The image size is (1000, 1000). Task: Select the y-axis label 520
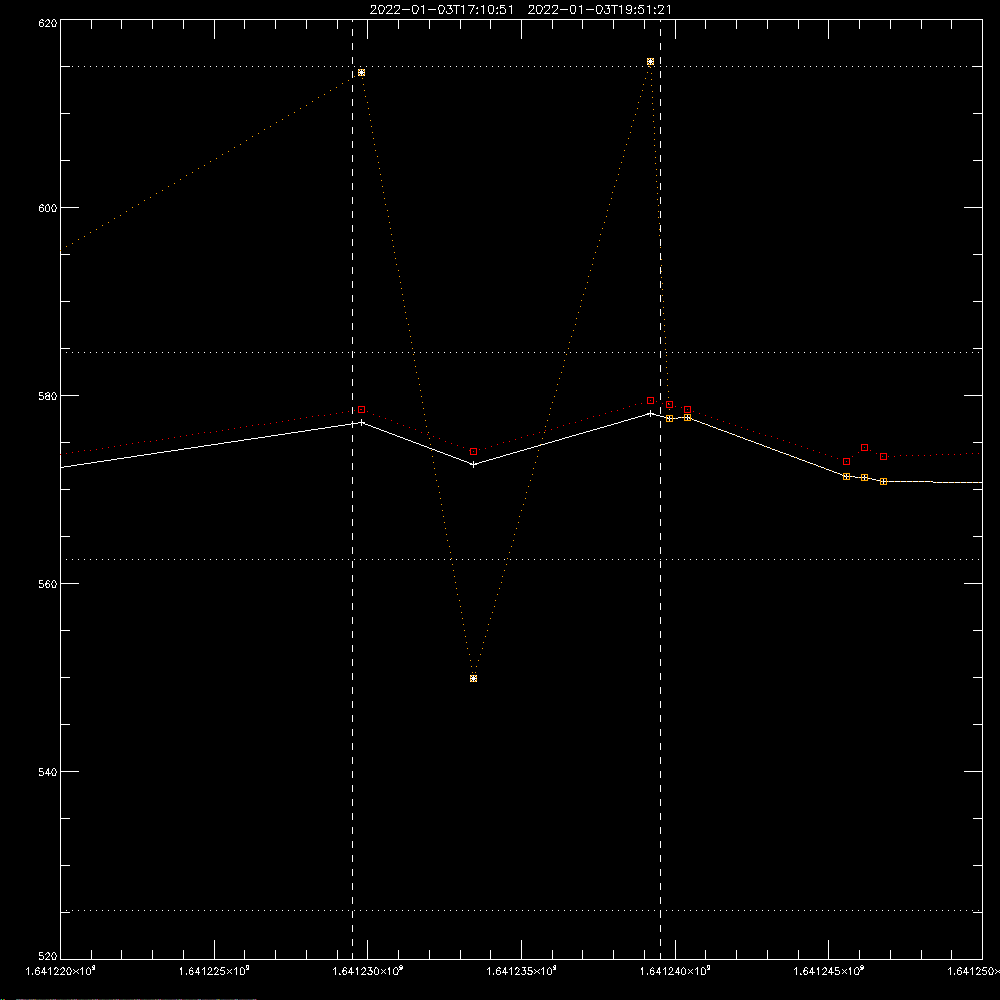(x=48, y=956)
